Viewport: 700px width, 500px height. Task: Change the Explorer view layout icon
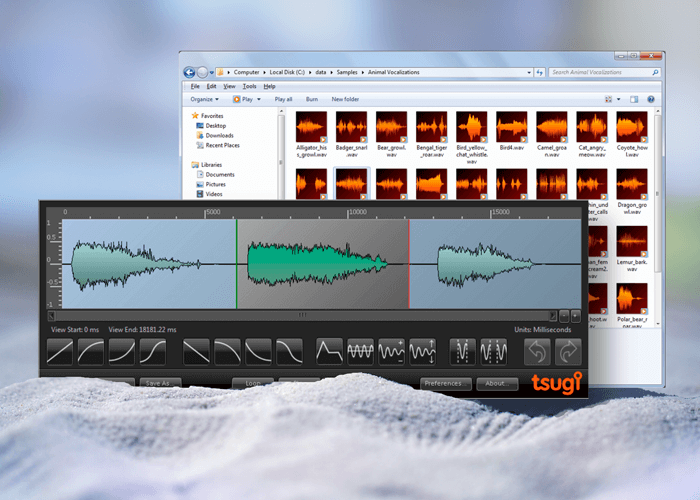pos(608,99)
